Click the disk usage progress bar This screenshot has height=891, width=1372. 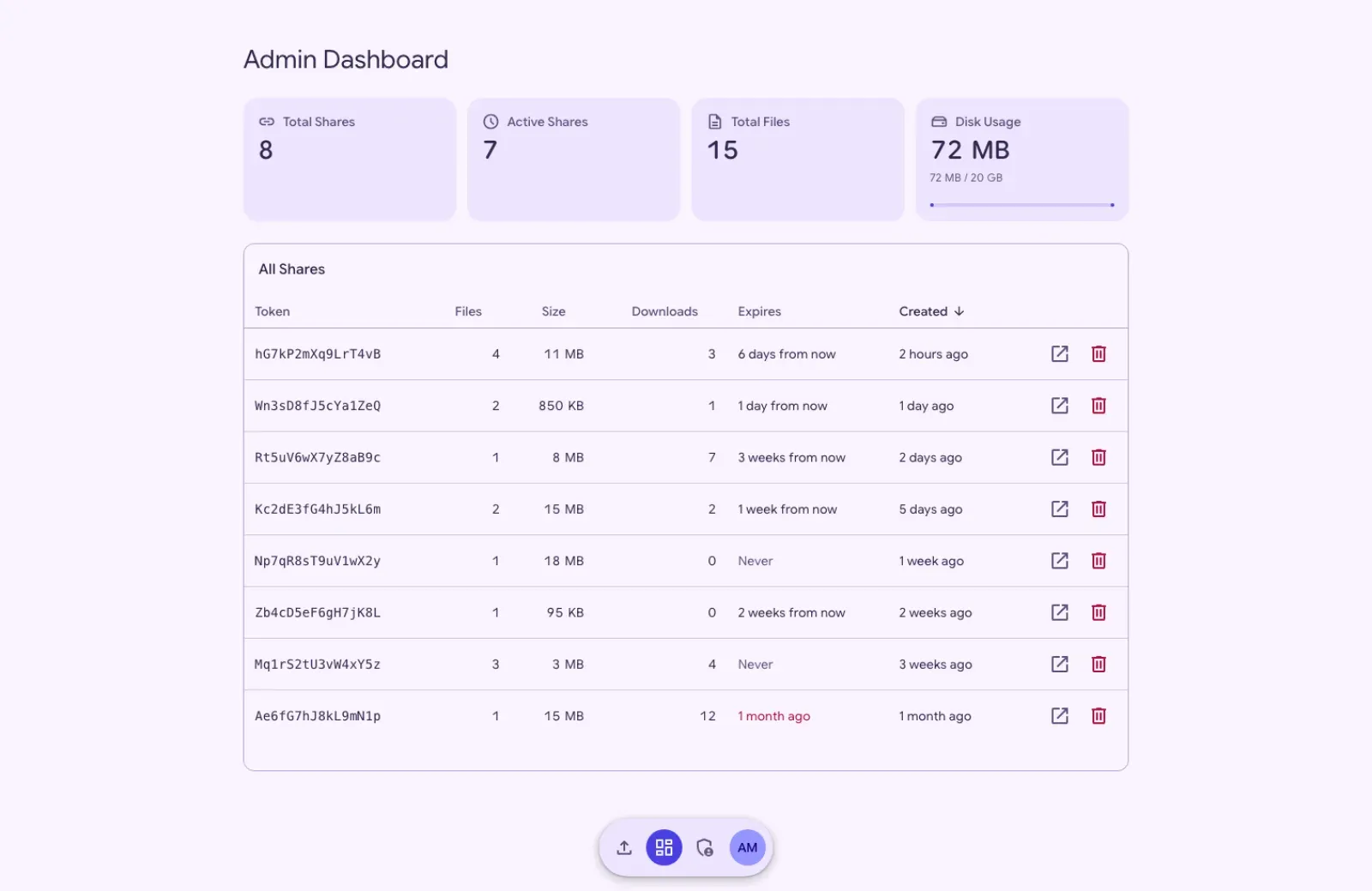click(1022, 205)
